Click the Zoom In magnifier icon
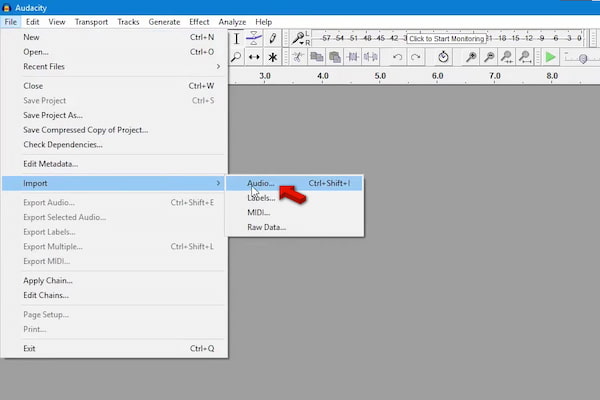Screen dimensions: 600x400 point(471,57)
